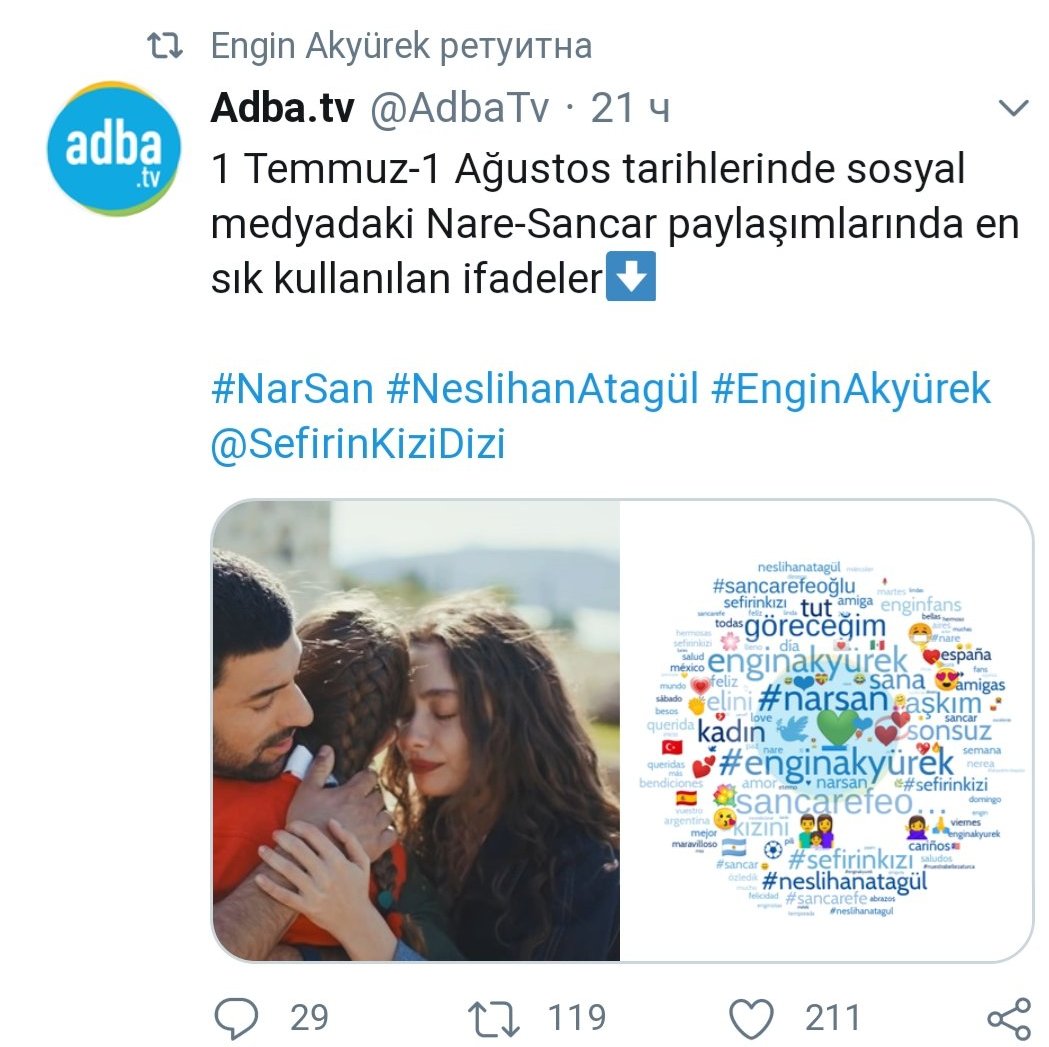1049x1047 pixels.
Task: Click the 29 replies count
Action: [x=309, y=1018]
